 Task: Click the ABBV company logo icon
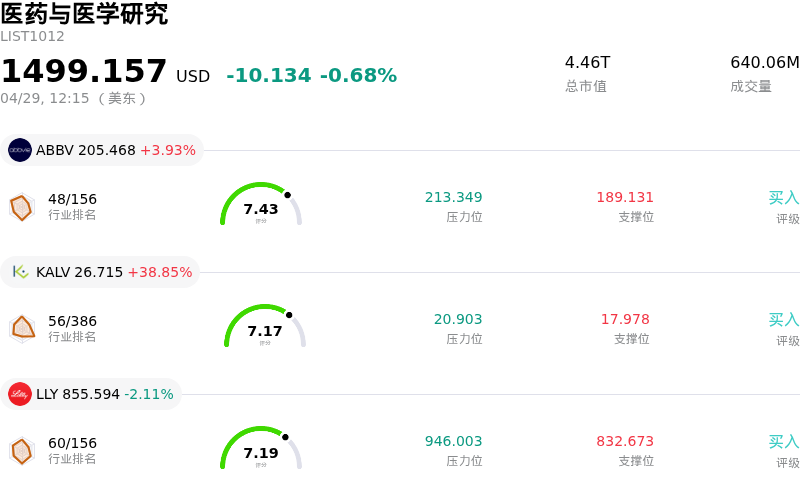[20, 150]
